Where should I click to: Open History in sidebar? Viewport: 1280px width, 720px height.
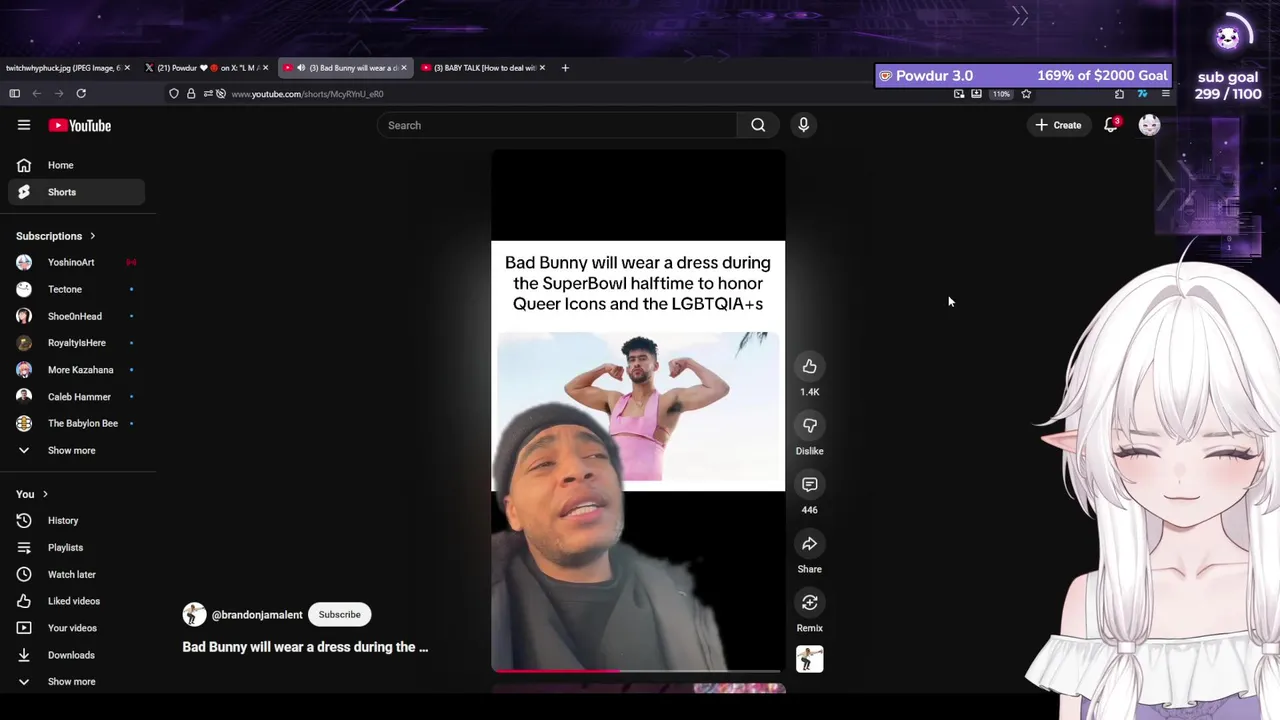(x=76, y=520)
